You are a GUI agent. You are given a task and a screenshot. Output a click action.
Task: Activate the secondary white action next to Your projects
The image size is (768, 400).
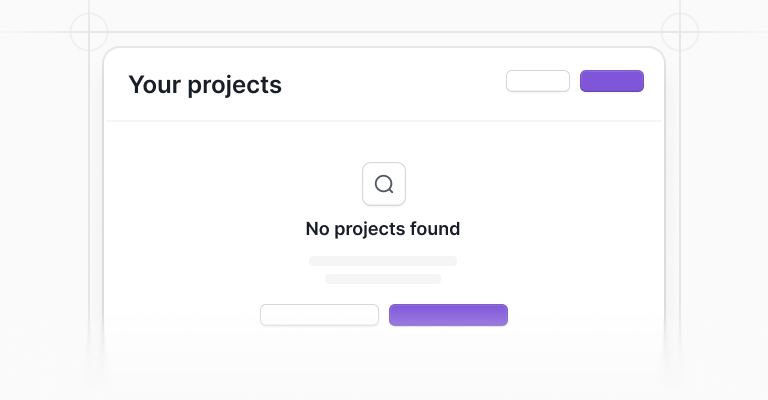point(538,81)
